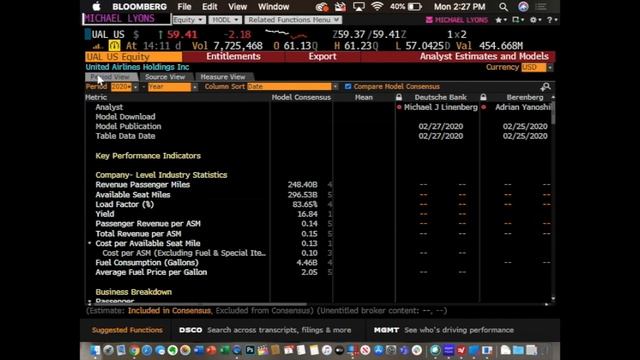The height and width of the screenshot is (360, 640).
Task: Open the MGMT suggested function
Action: (444, 330)
